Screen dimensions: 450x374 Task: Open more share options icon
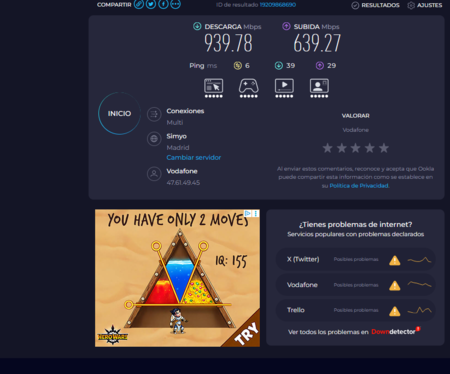coord(176,4)
